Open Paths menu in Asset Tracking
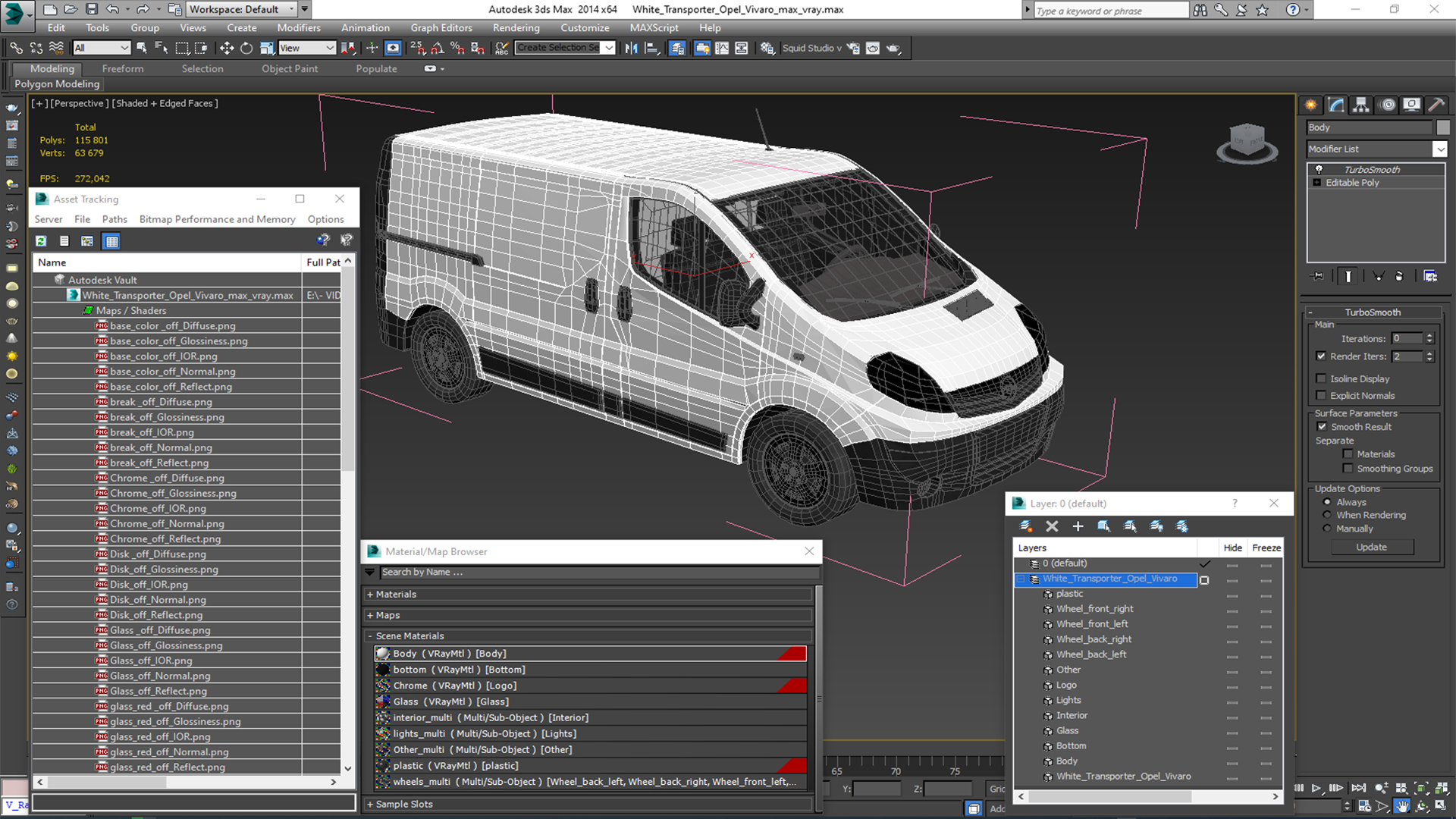This screenshot has width=1456, height=819. point(115,219)
